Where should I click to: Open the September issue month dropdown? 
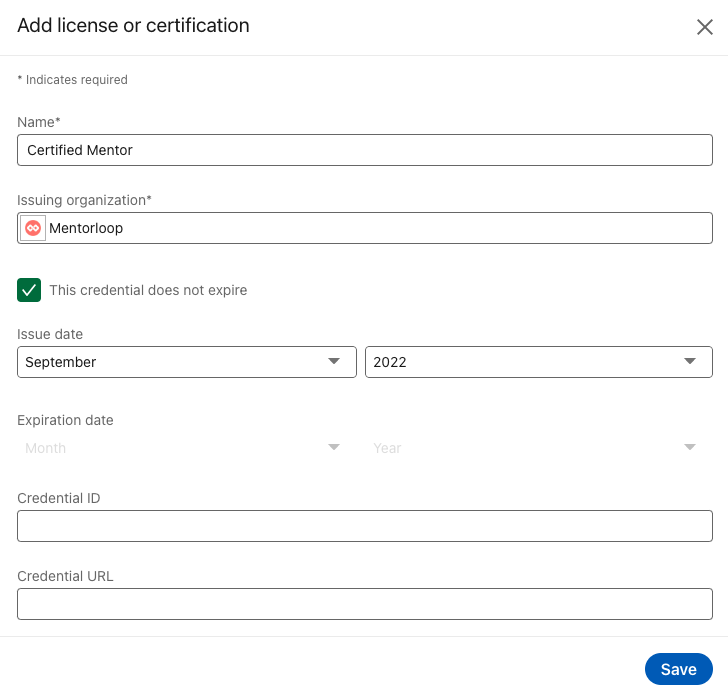[x=187, y=362]
